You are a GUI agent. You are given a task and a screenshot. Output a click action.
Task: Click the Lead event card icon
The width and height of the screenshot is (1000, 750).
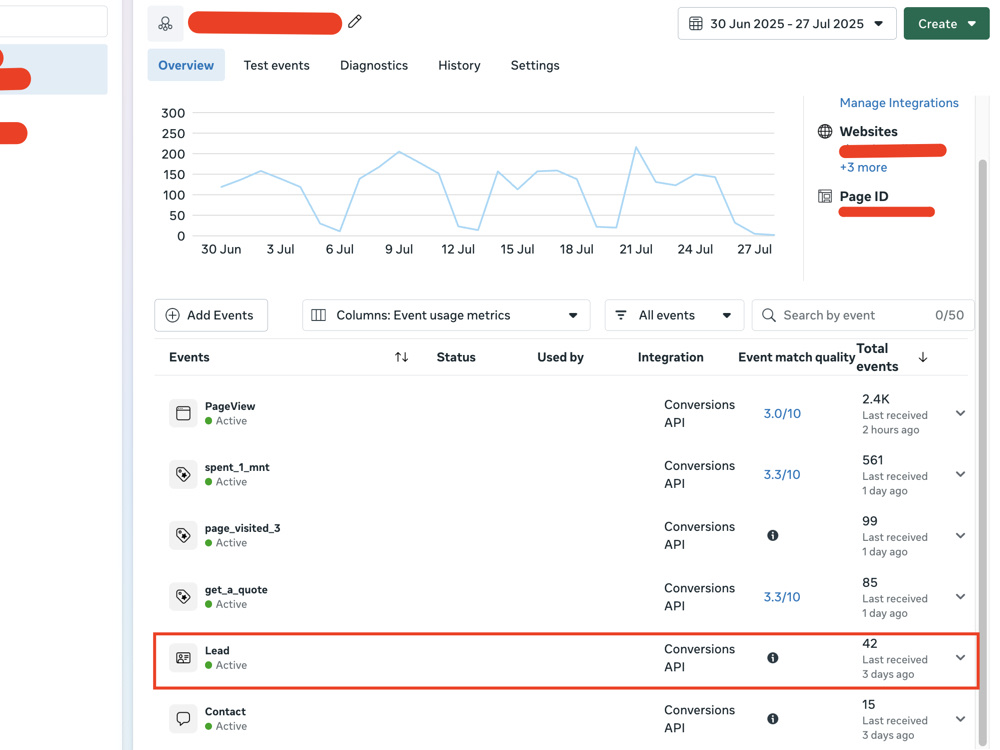pos(183,658)
